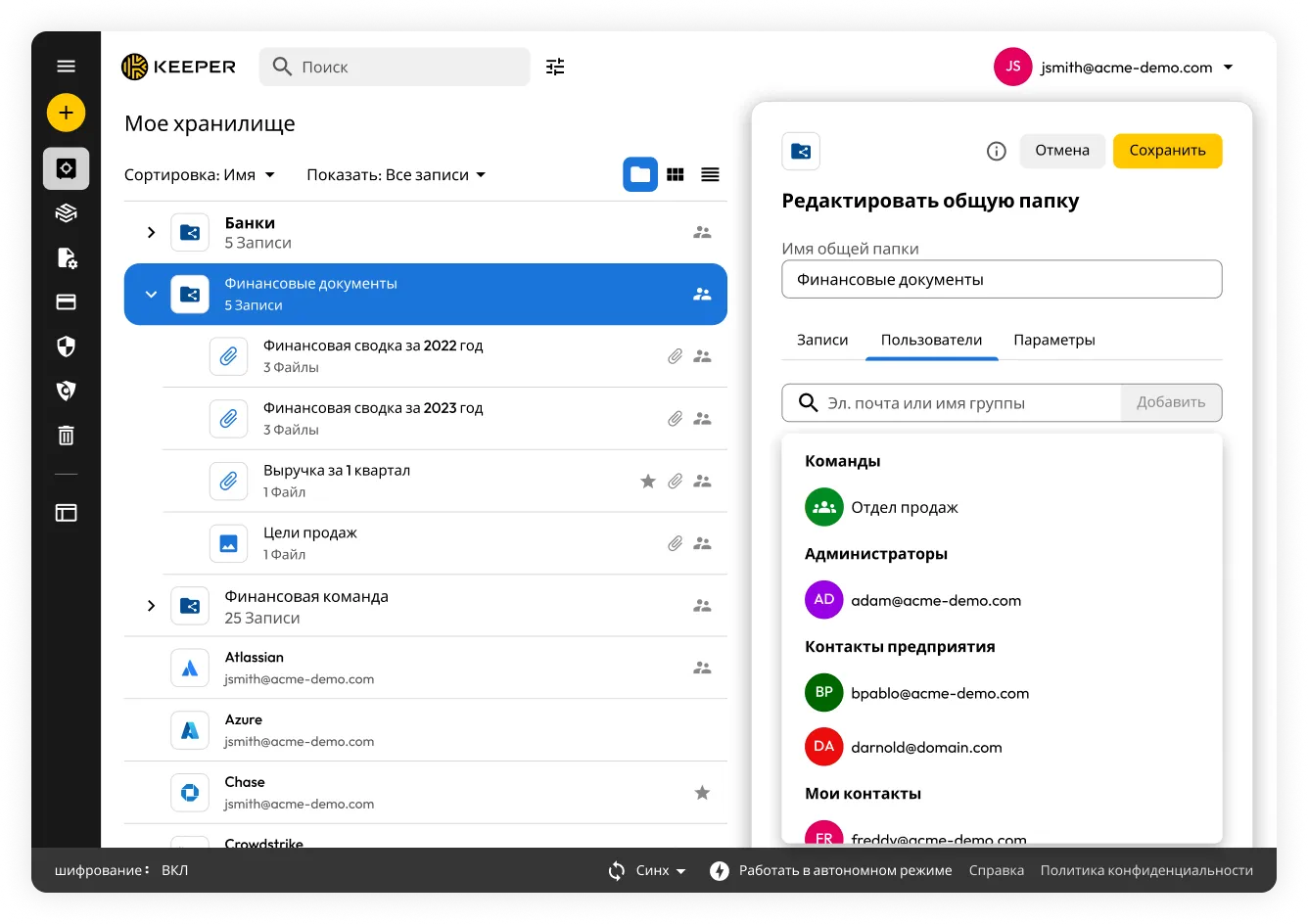Expand the Банки folder
The height and width of the screenshot is (924, 1308).
151,232
